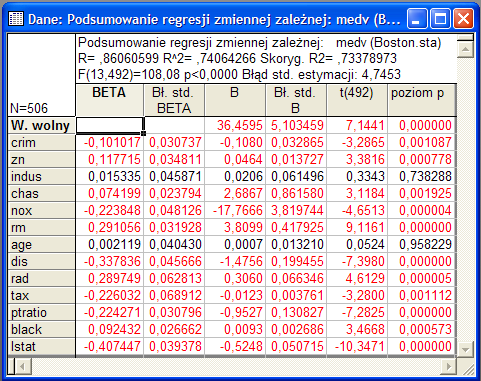Select the chas row header
Image resolution: width=481 pixels, height=381 pixels.
pyautogui.click(x=41, y=194)
